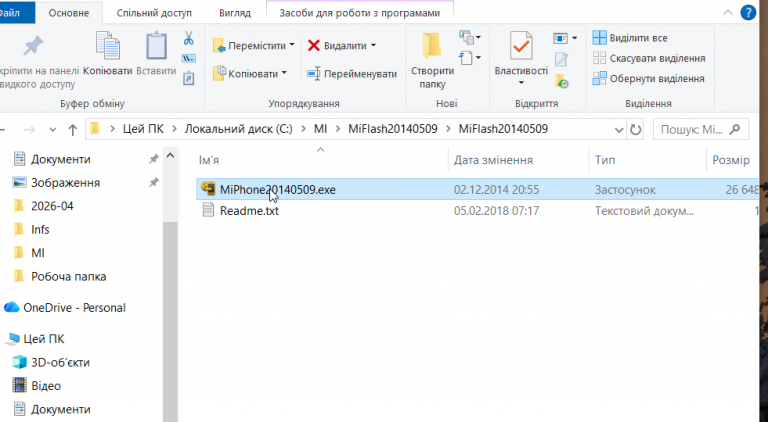The image size is (768, 422).
Task: Open the Open-with dropdown icon
Action: click(x=565, y=38)
